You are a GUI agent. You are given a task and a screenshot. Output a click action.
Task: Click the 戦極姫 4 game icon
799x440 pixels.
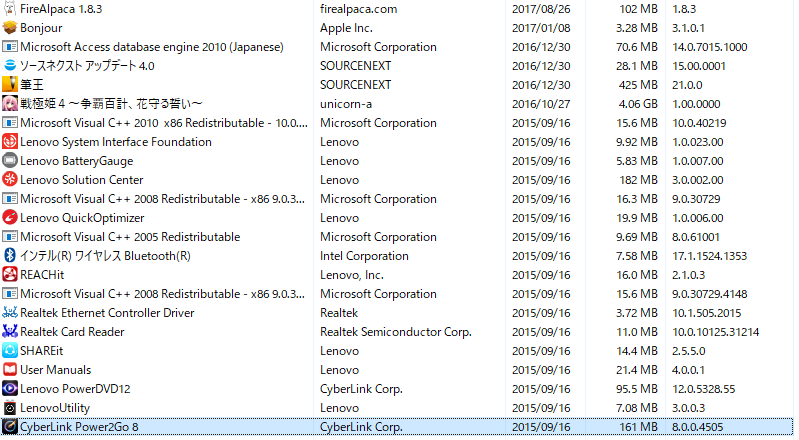coord(10,103)
